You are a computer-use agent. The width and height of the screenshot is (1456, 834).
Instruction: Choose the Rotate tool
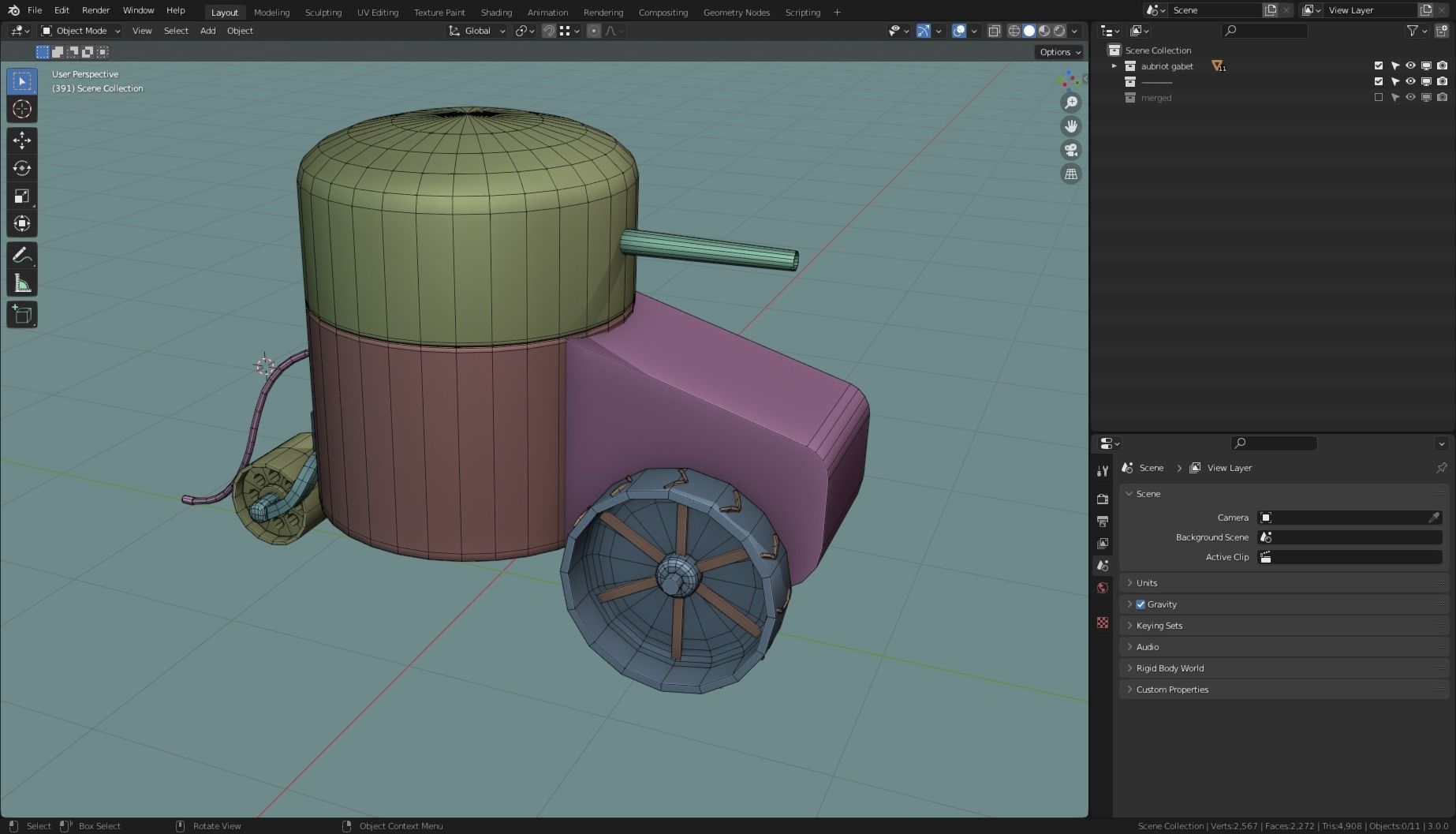22,168
